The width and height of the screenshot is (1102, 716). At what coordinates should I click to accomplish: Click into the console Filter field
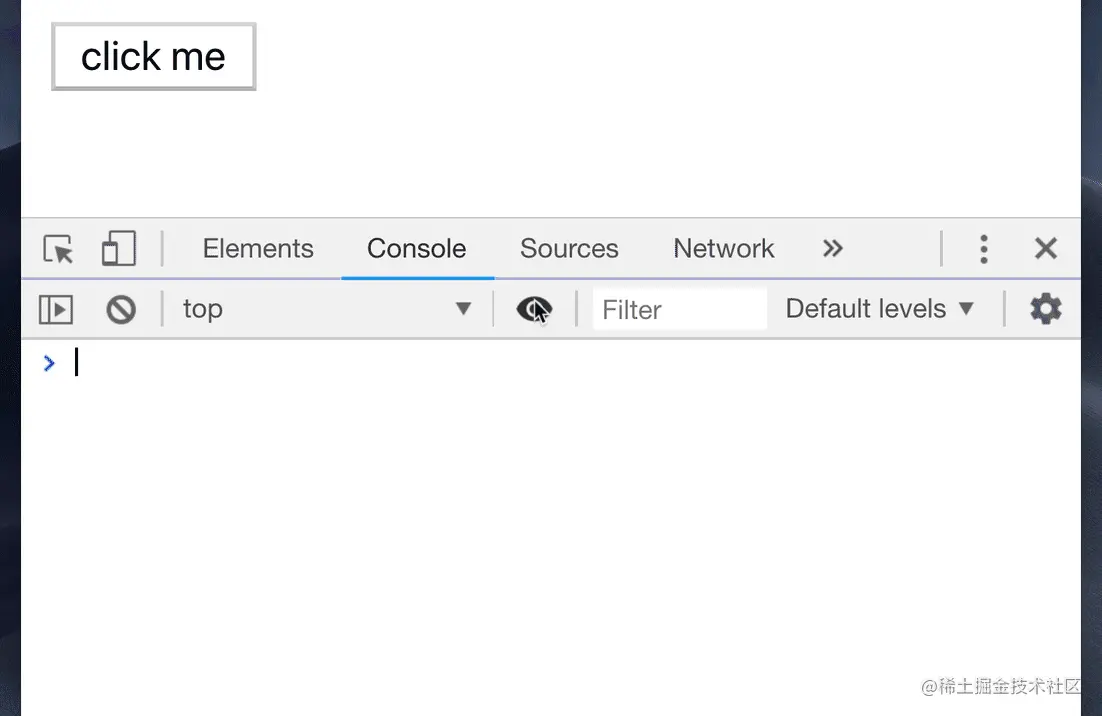pyautogui.click(x=680, y=310)
